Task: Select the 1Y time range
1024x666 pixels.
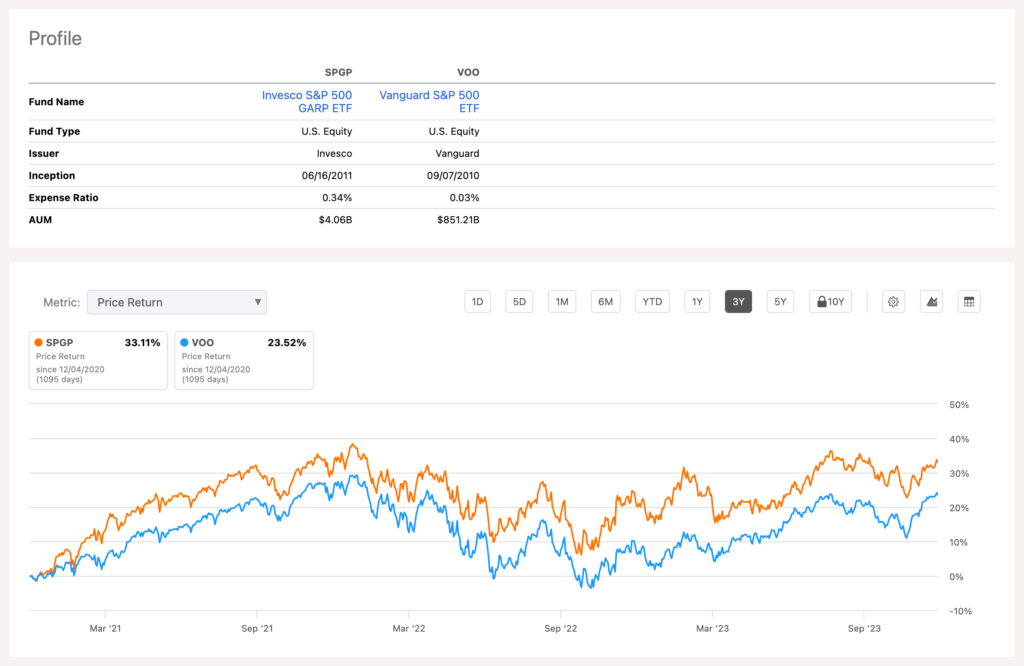Action: (x=697, y=302)
